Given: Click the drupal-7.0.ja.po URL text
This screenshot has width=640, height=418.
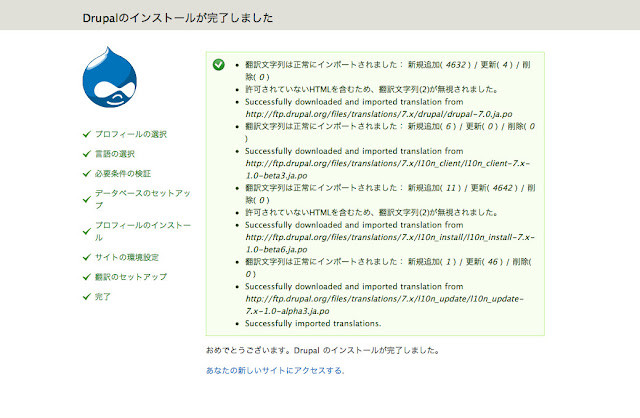Looking at the screenshot, I should pos(378,114).
